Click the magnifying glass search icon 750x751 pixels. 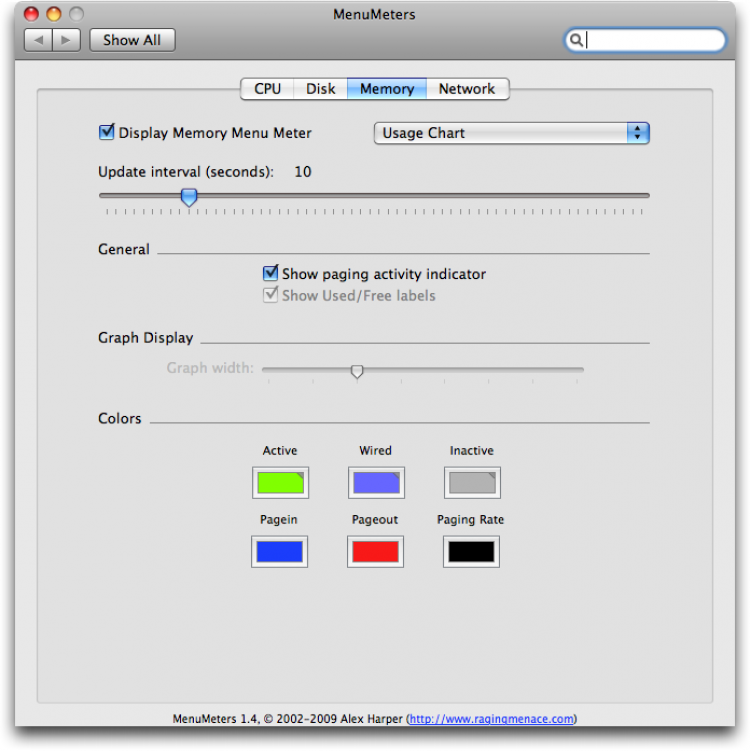pos(576,40)
